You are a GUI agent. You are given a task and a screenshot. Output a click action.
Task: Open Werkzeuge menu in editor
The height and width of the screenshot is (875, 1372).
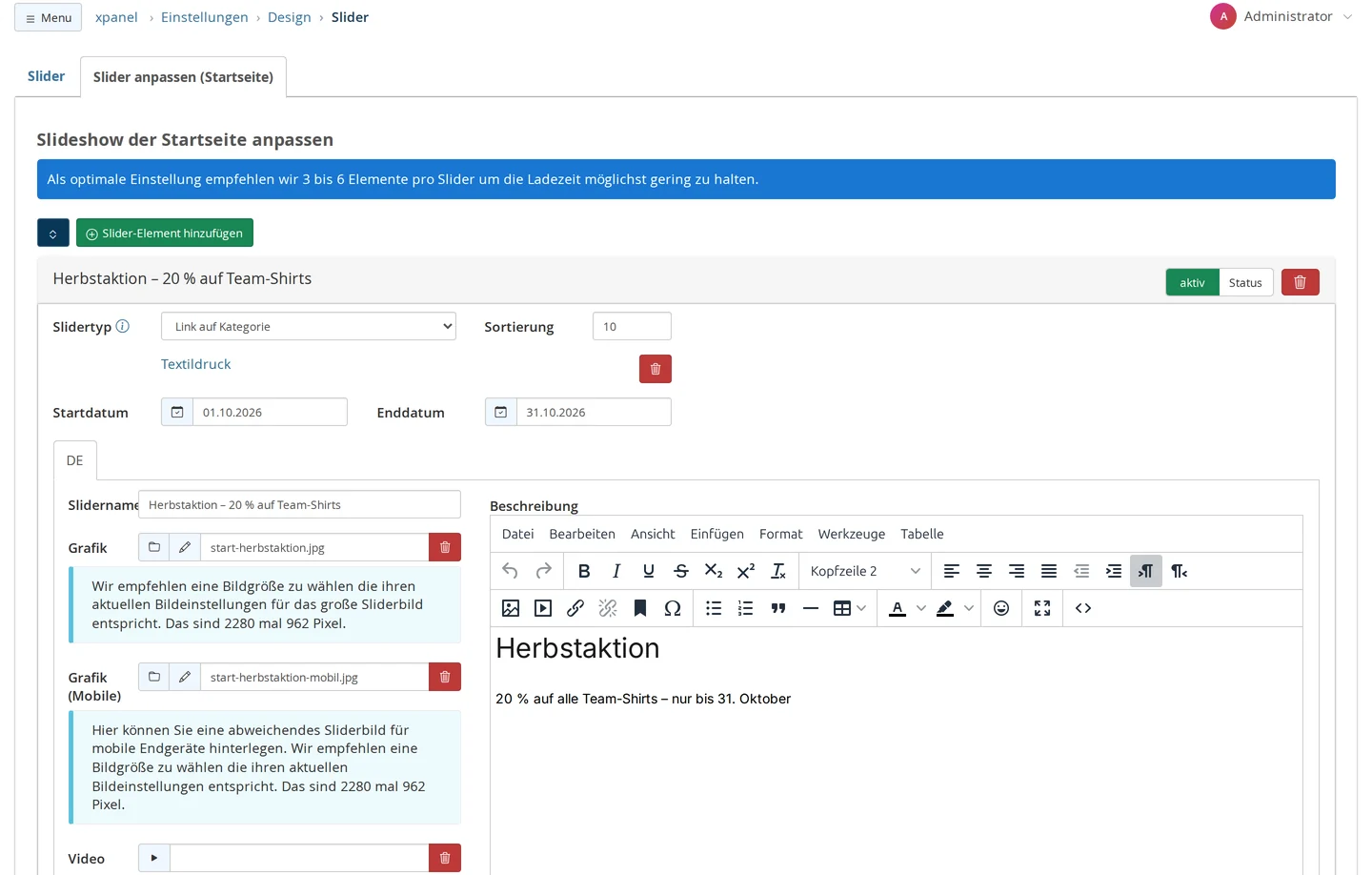click(x=852, y=534)
